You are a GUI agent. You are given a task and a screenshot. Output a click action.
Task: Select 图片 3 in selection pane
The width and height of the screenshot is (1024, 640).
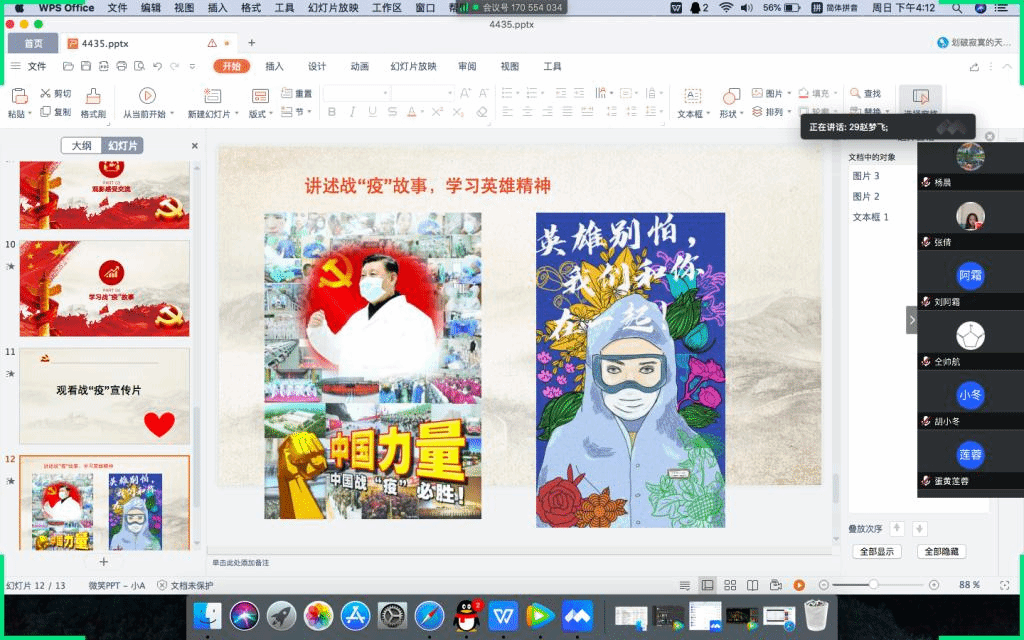click(866, 176)
